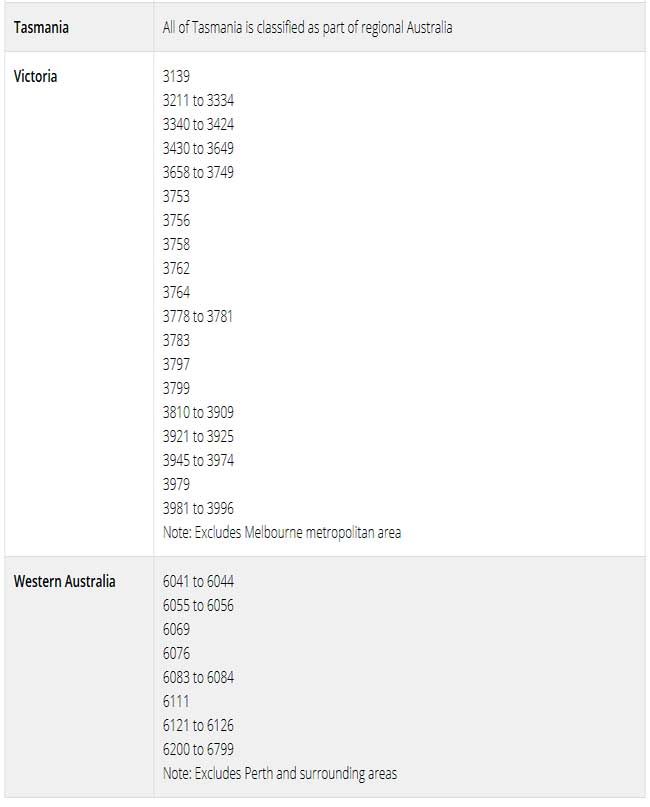Click postcode range 3430 to 3649

pos(198,148)
